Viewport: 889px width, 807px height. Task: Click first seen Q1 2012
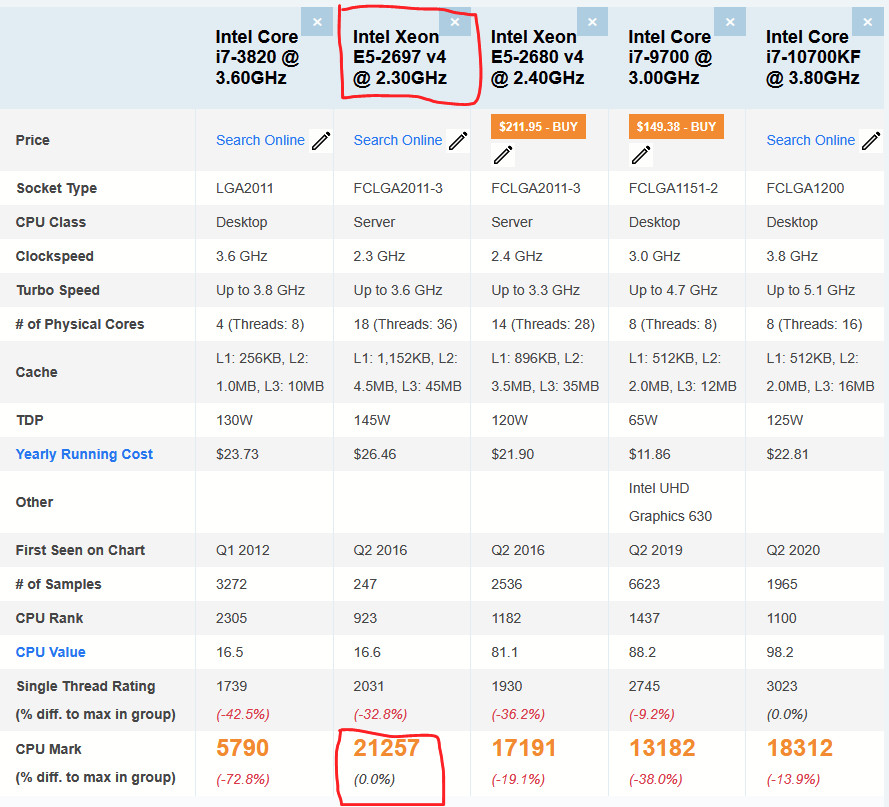point(243,550)
